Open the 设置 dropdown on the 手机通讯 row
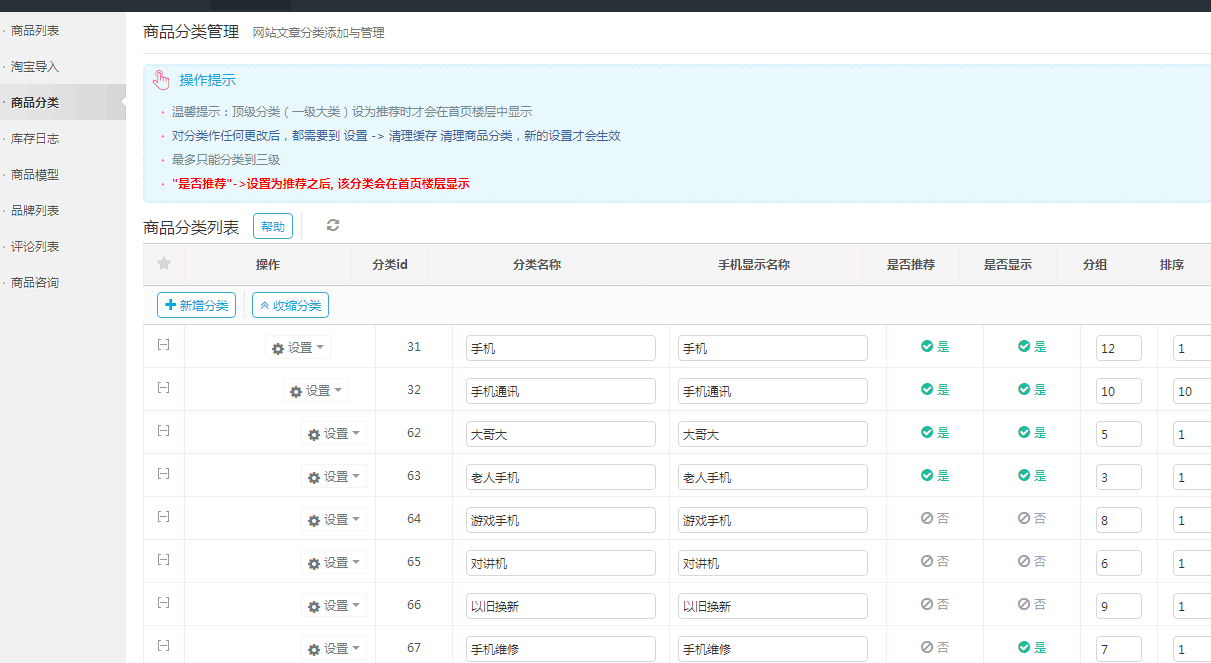Viewport: 1211px width, 663px height. (315, 390)
